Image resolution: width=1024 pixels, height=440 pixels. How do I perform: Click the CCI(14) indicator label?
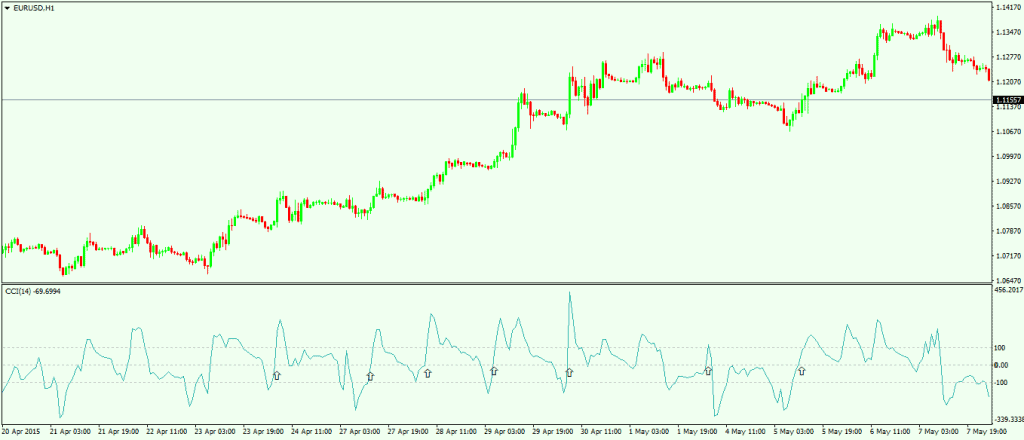[32, 292]
